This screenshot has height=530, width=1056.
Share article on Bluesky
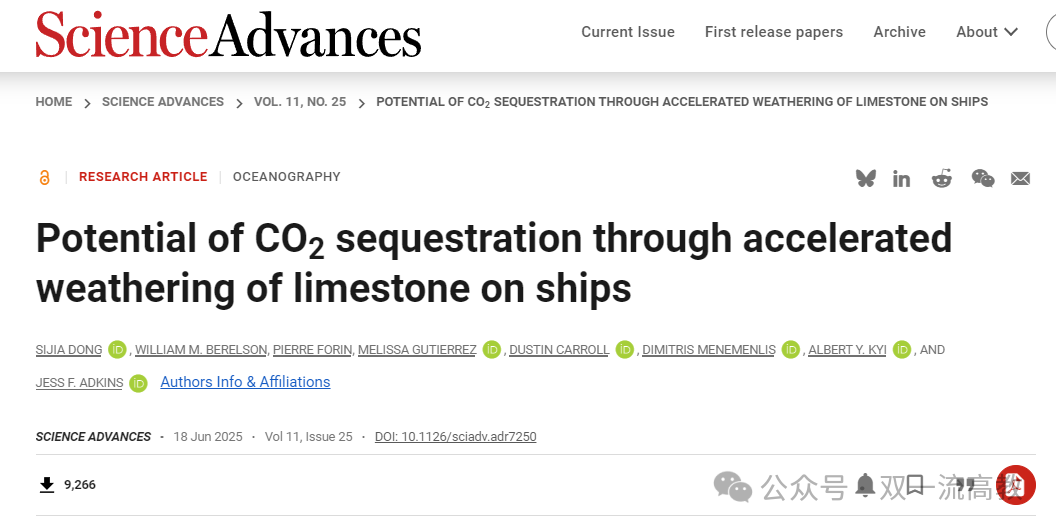tap(866, 178)
